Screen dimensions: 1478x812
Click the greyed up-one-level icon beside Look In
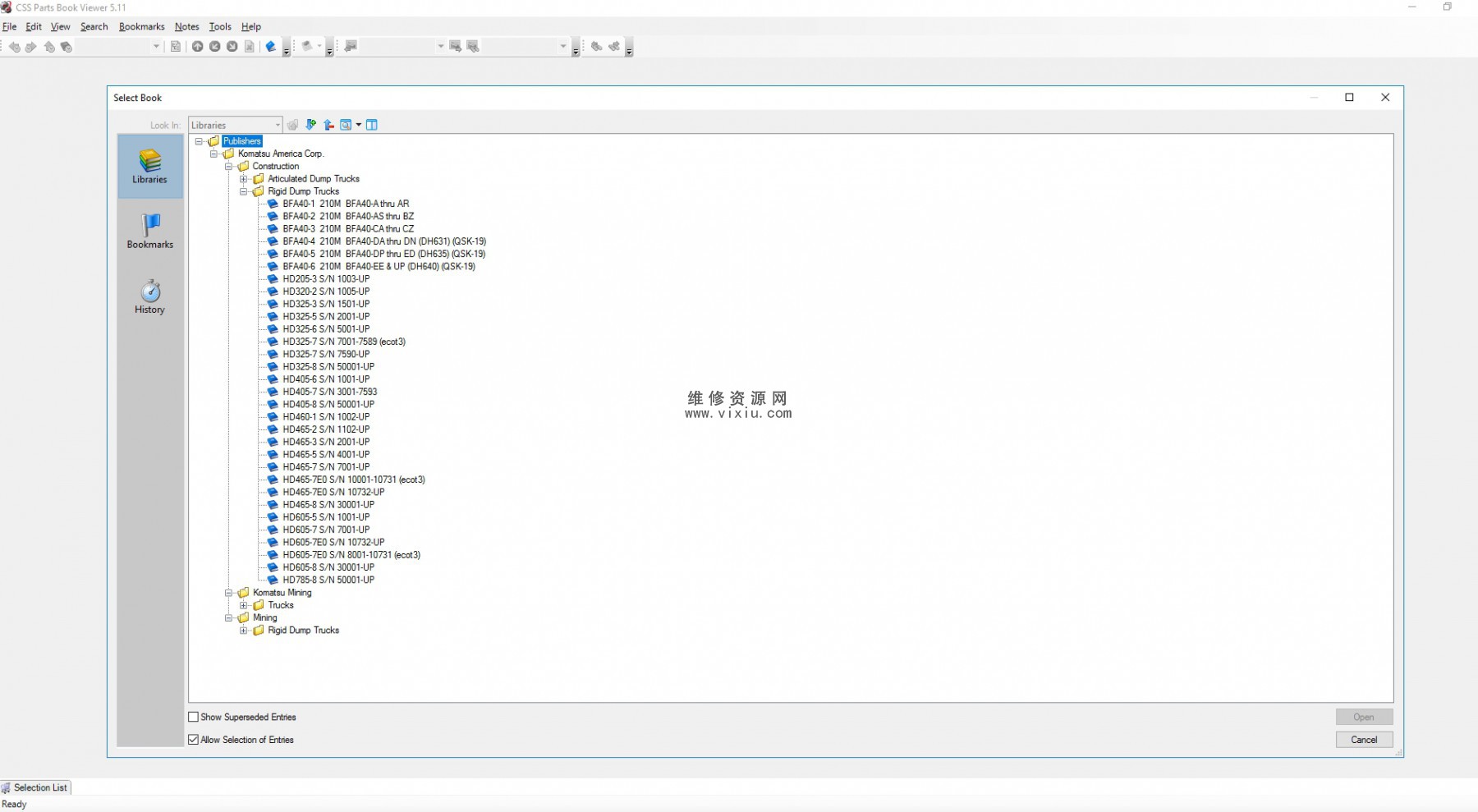(x=292, y=125)
